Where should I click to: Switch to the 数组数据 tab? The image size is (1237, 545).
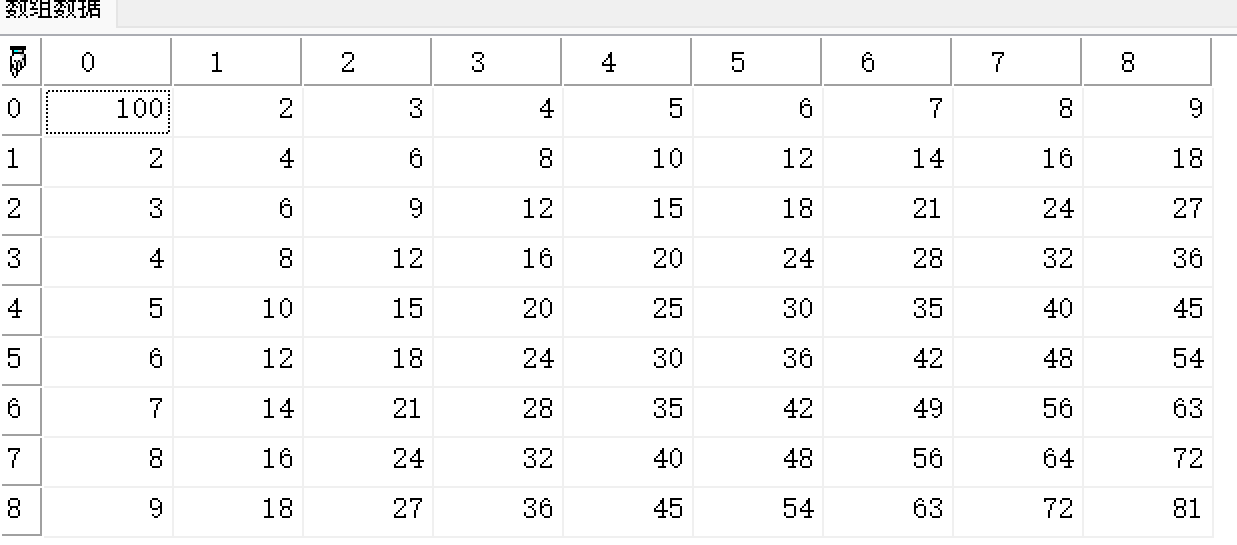point(54,11)
